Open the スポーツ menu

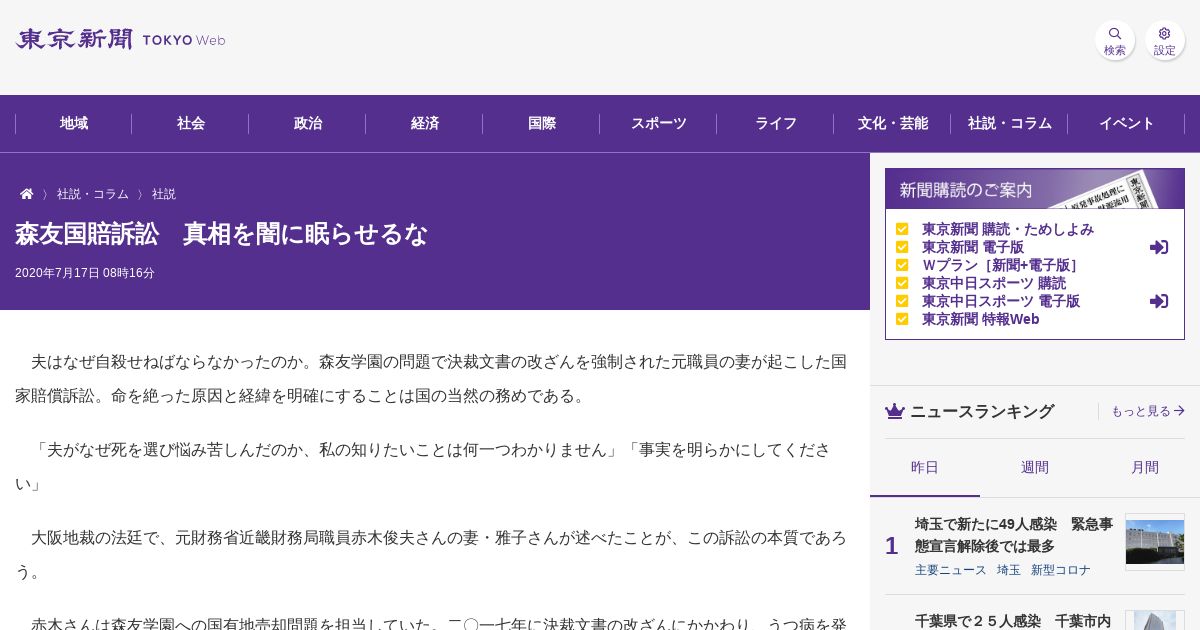pyautogui.click(x=659, y=123)
